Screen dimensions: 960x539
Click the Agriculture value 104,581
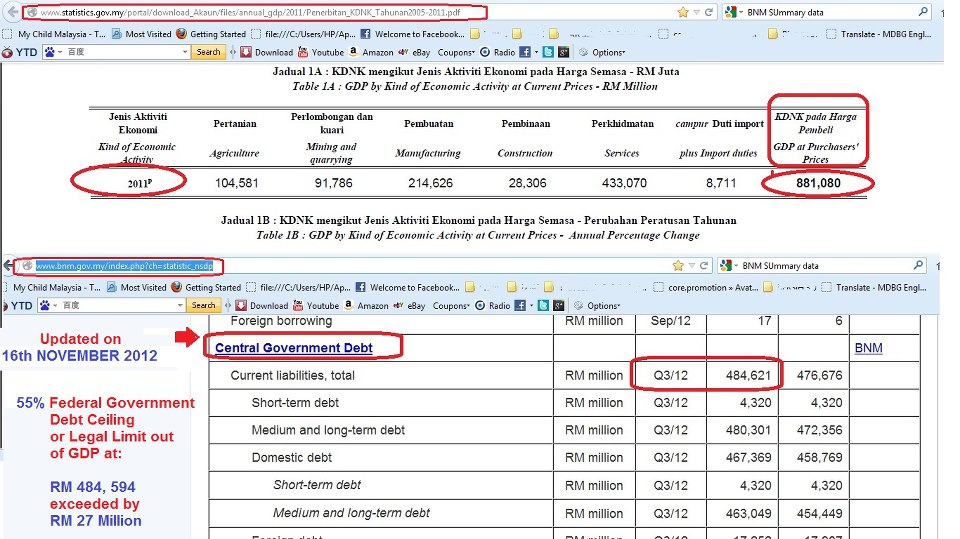[x=236, y=183]
